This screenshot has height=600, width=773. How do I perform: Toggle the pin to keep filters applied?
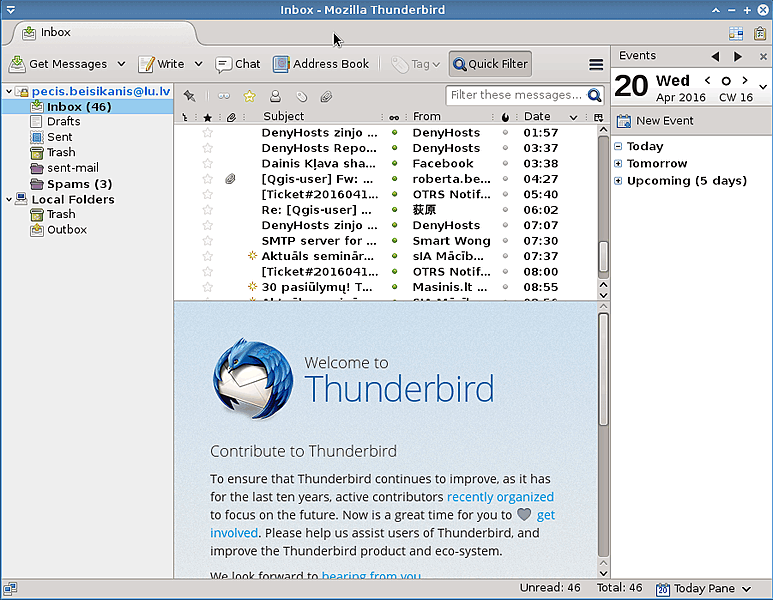click(189, 96)
